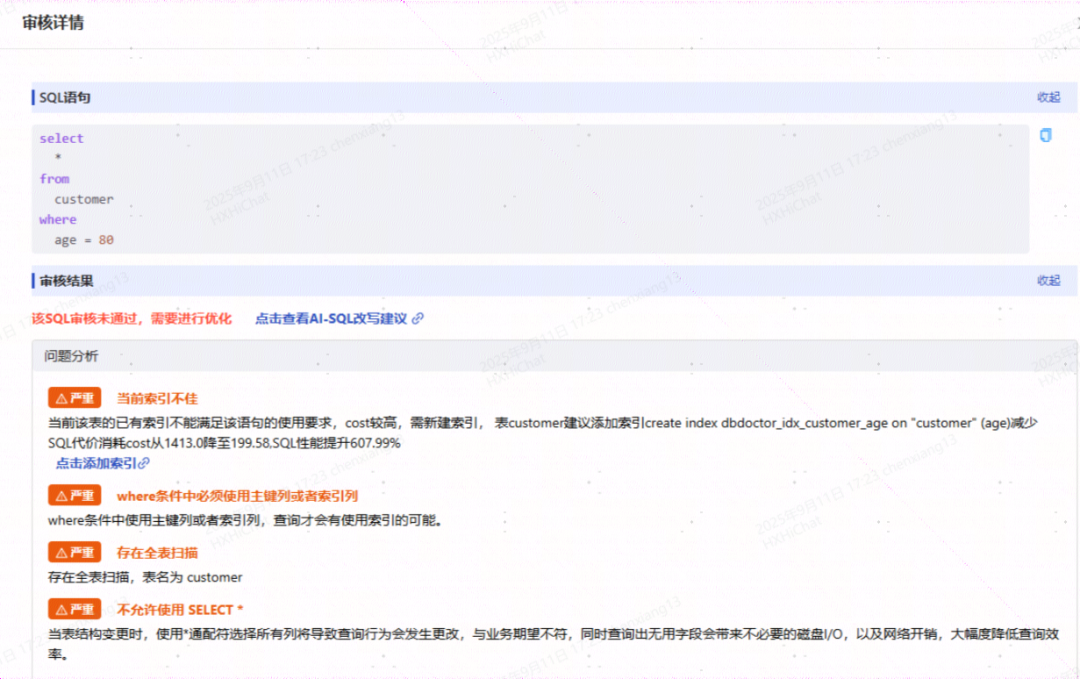Screen dimensions: 1080x679
Task: Click the cost line SQL代价消耗cost从1413.0降至199.58
Action: tap(224, 443)
